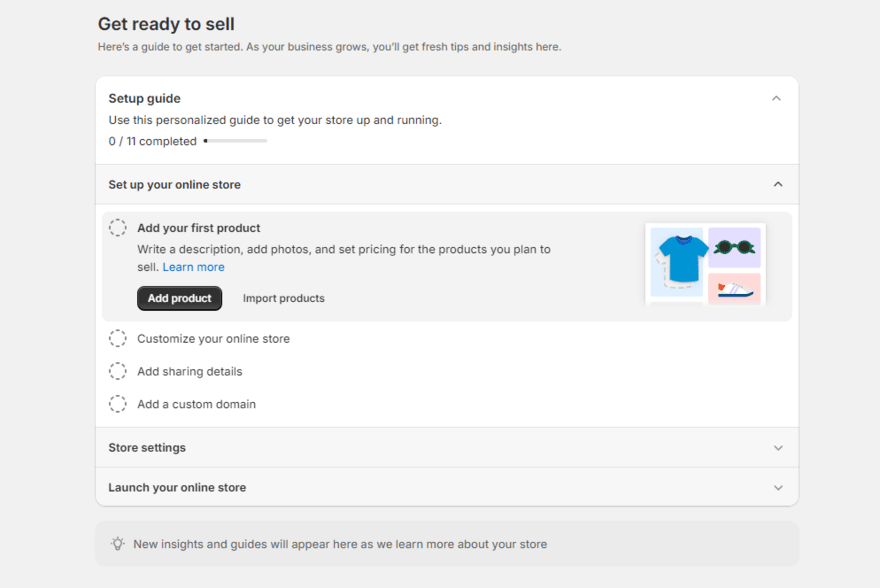Screen dimensions: 880x588
Task: Select the "Add your first product" task card
Action: click(x=200, y=227)
